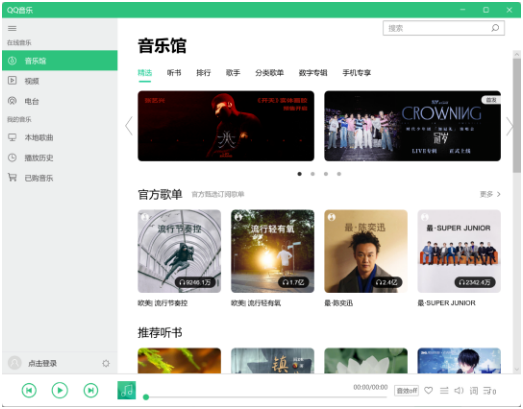Open 流行轻有氧 playlist cover
523x409 pixels.
click(273, 251)
